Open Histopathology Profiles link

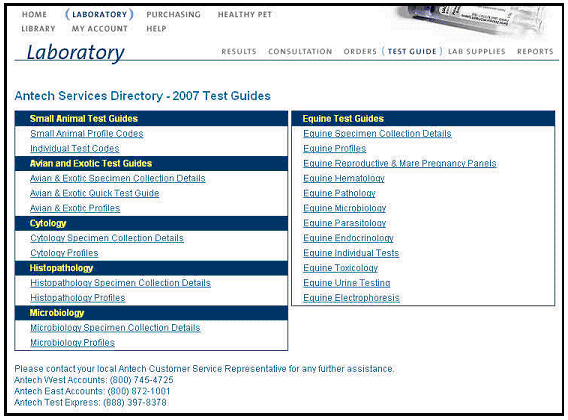[78, 298]
